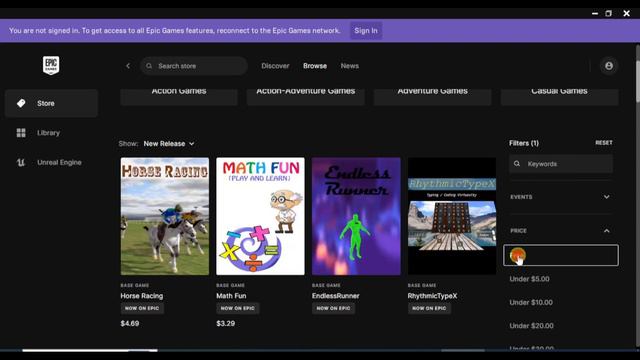
Task: Select the Under $10.00 price filter
Action: point(531,302)
